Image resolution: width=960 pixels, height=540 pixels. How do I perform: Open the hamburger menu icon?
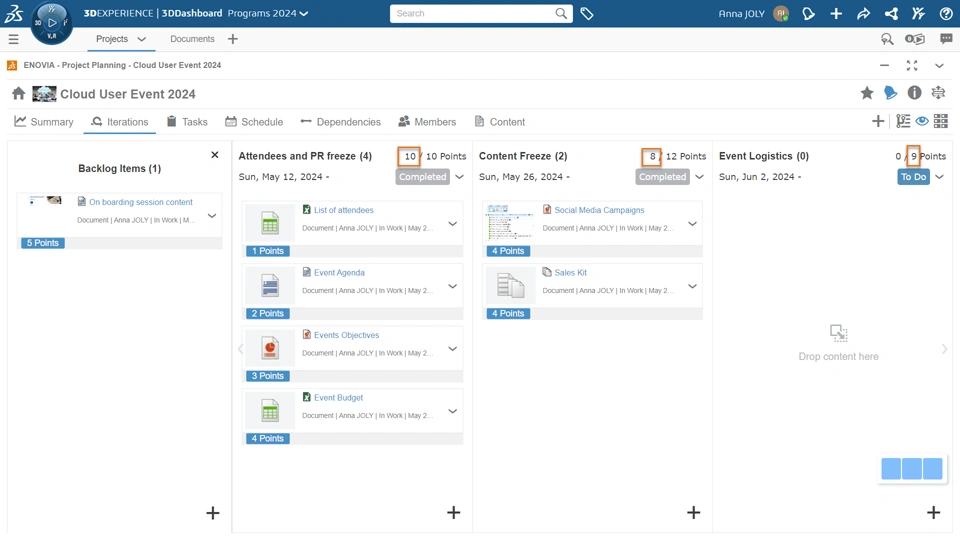coord(13,39)
